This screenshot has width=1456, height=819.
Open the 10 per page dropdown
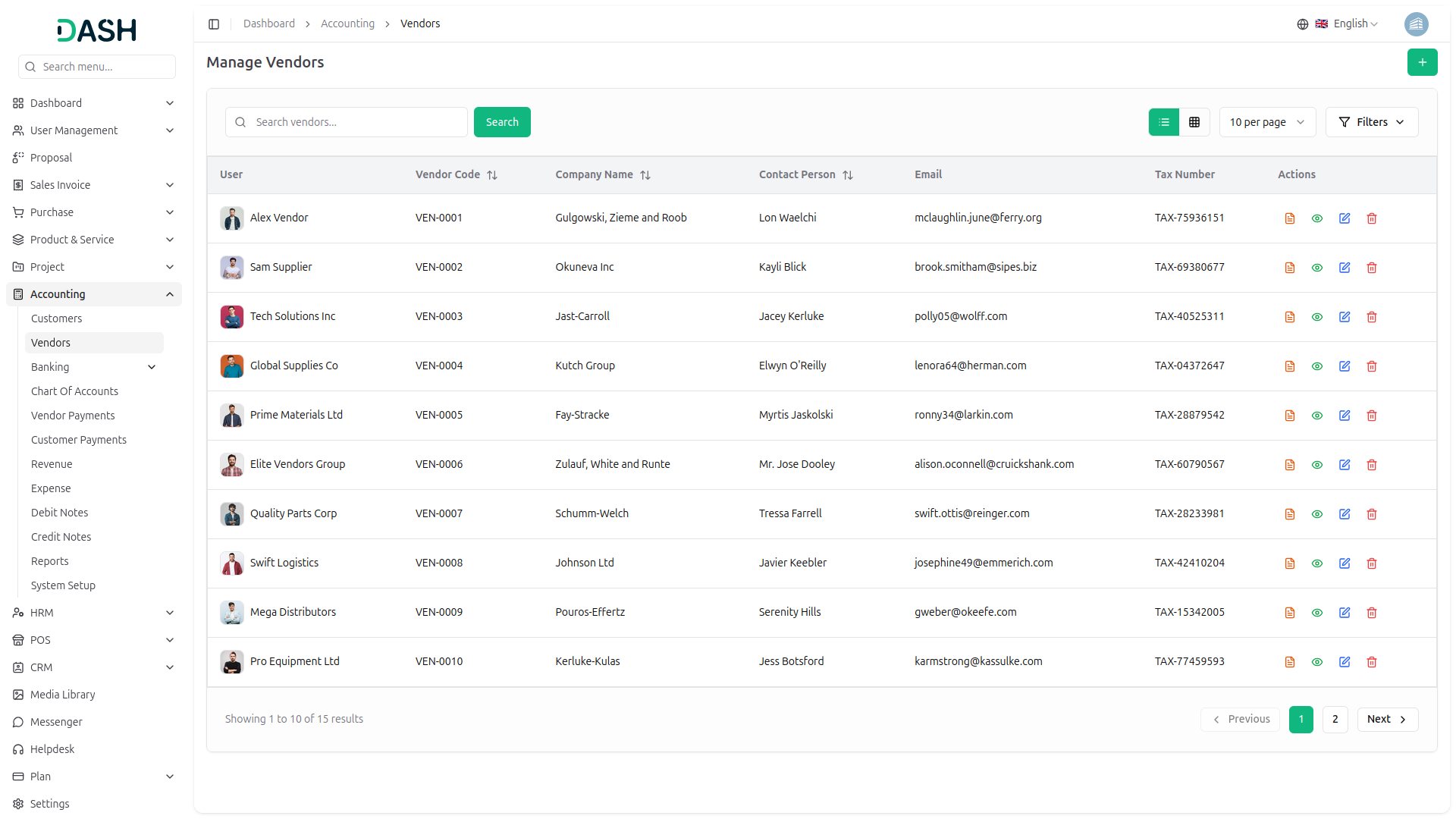click(1267, 122)
